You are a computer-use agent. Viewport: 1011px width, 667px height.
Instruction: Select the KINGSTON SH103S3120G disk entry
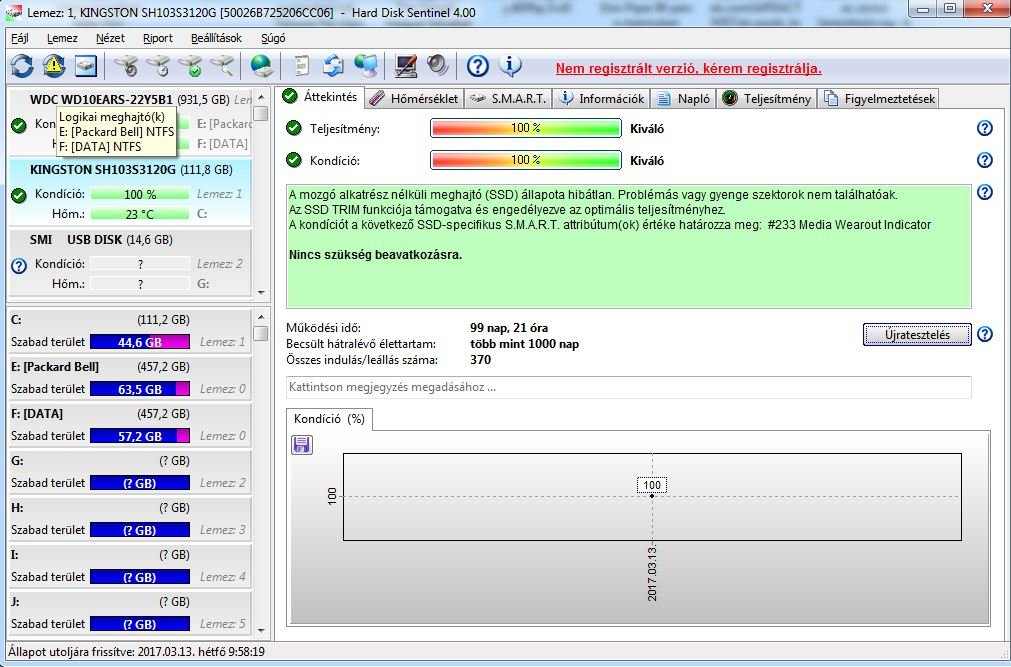point(130,192)
